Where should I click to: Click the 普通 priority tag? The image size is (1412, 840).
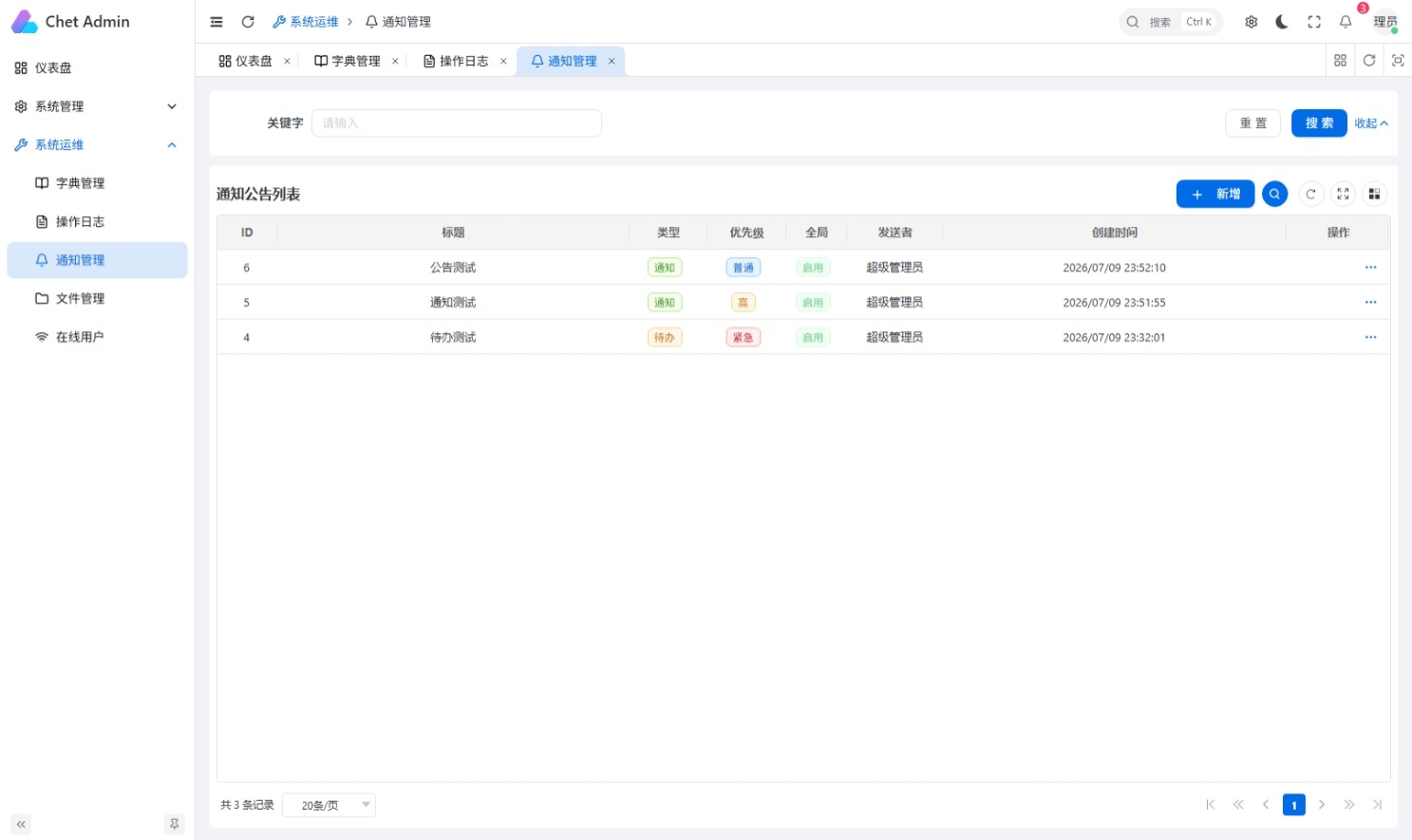click(744, 268)
